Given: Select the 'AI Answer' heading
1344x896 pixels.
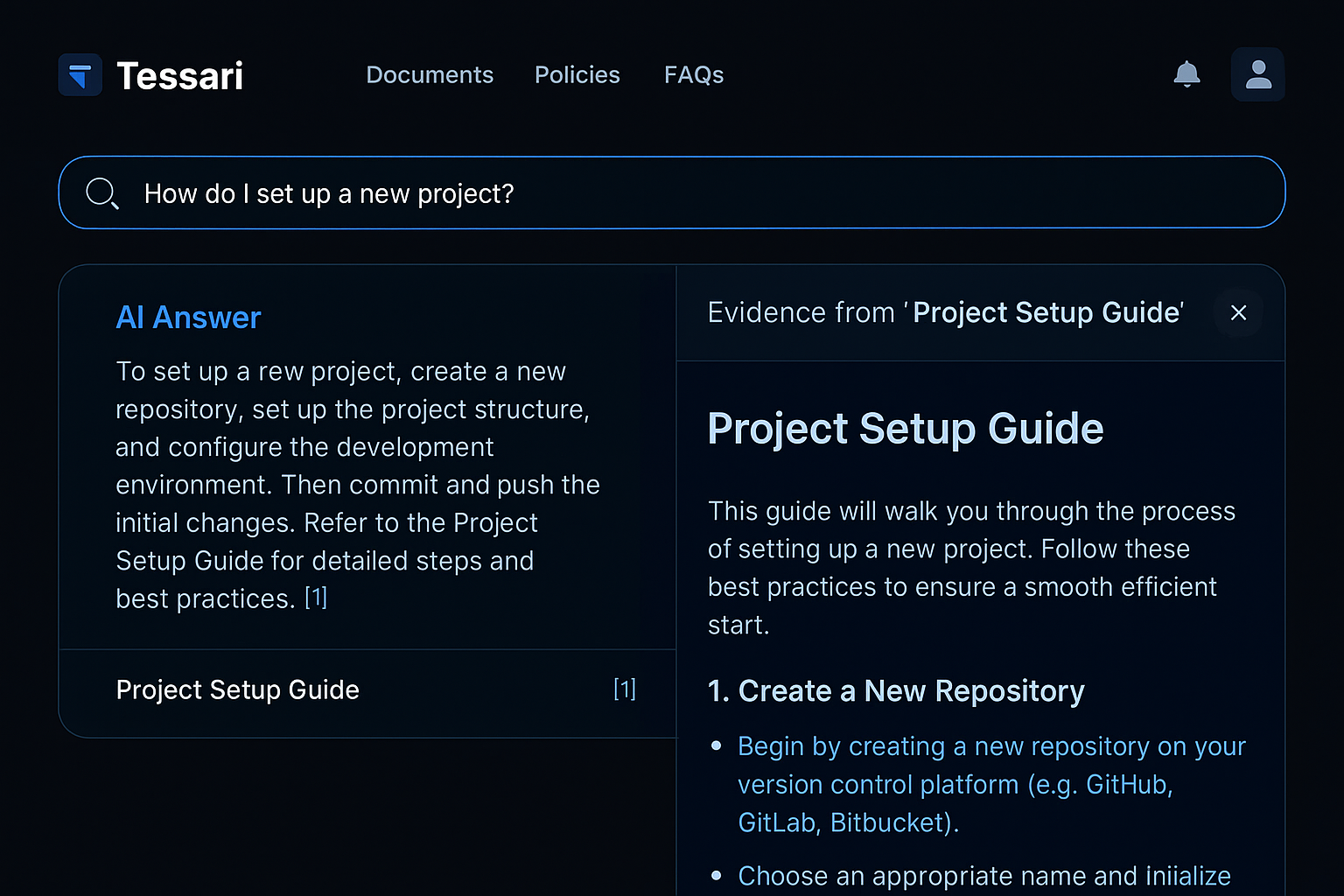Looking at the screenshot, I should (189, 318).
